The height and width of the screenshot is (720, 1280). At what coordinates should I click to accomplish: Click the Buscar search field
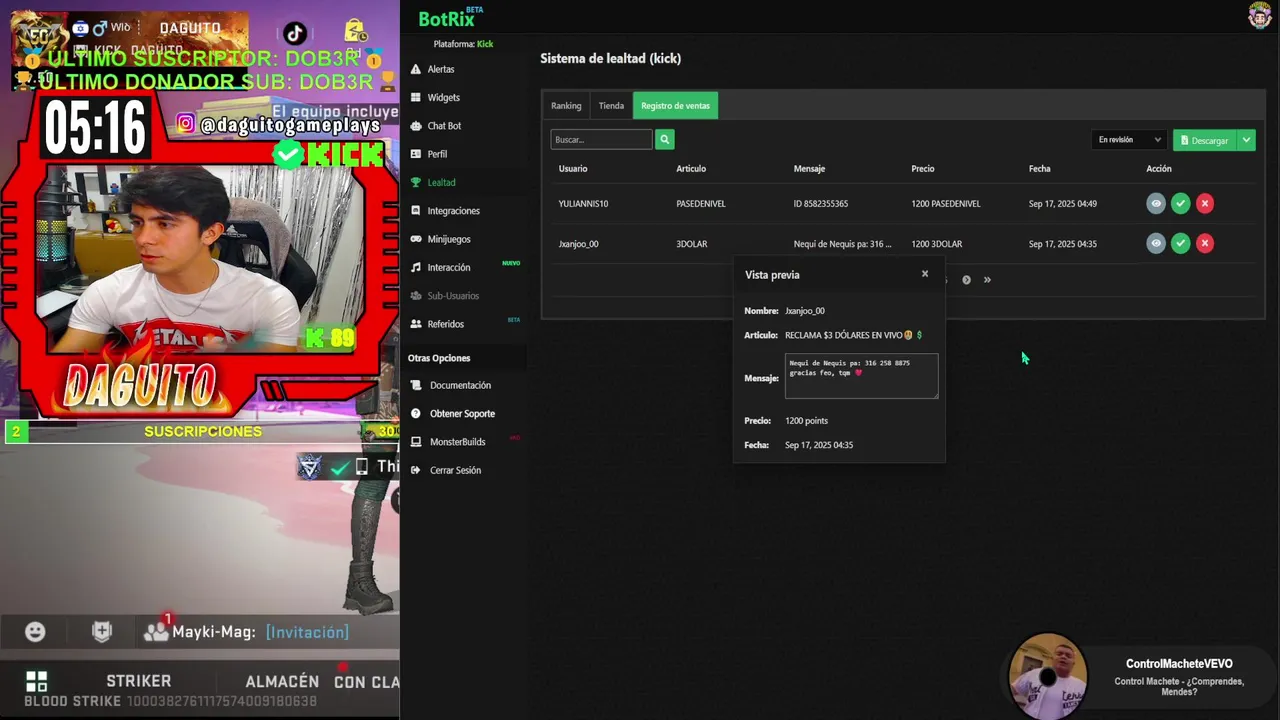(601, 140)
